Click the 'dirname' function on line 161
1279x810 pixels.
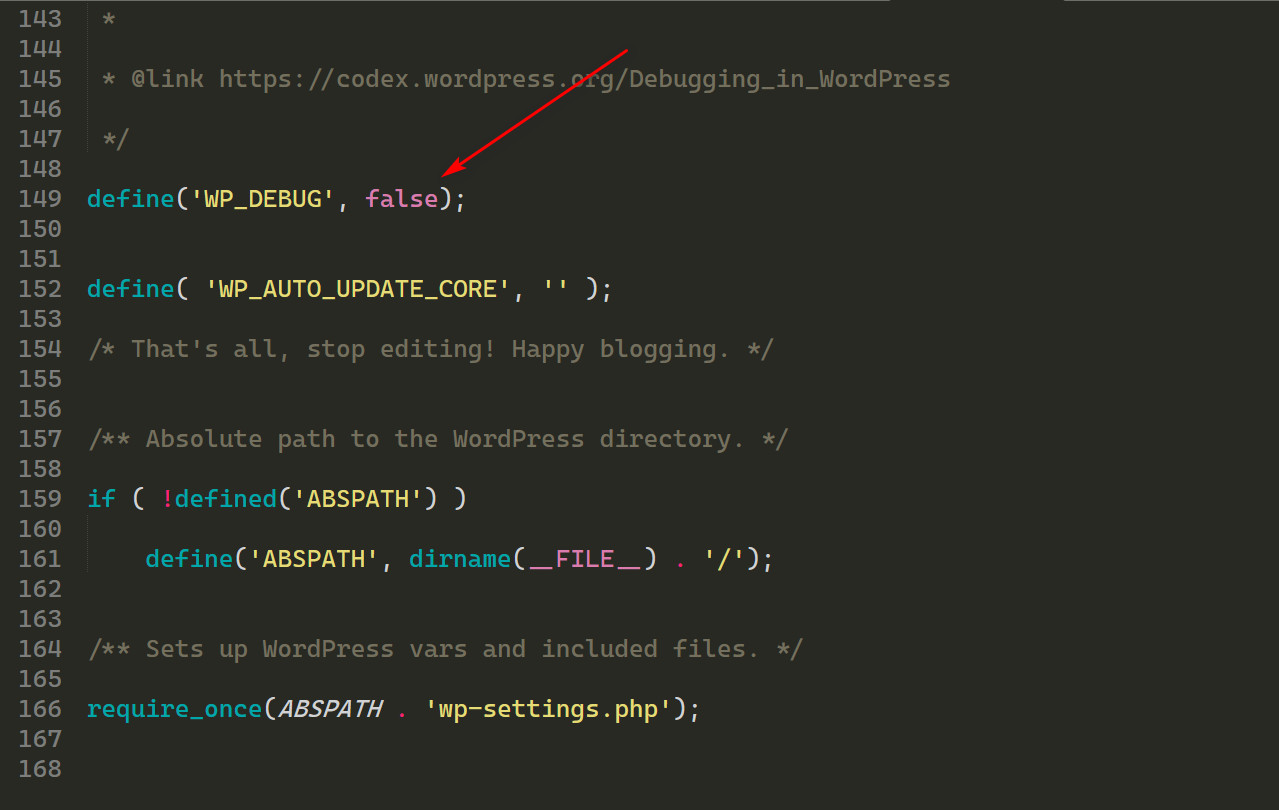point(460,559)
